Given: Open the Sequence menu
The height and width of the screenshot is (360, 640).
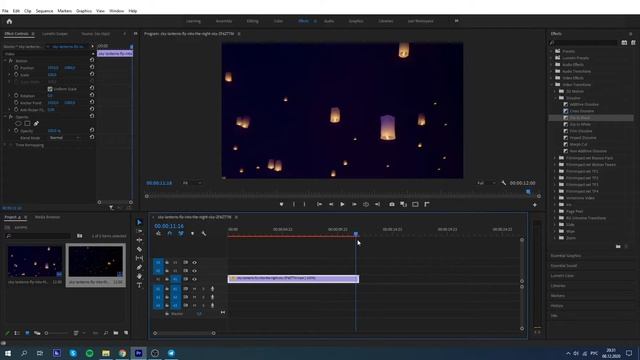Looking at the screenshot, I should click(44, 11).
